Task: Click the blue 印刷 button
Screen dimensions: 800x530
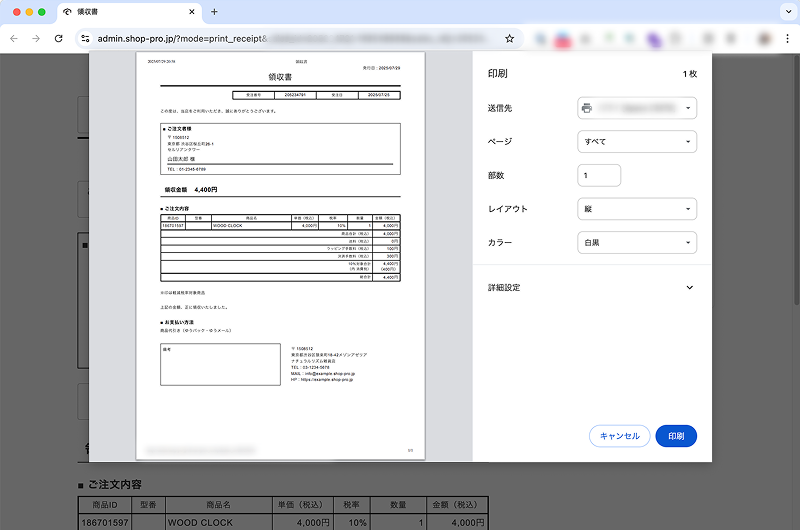Action: [x=676, y=436]
